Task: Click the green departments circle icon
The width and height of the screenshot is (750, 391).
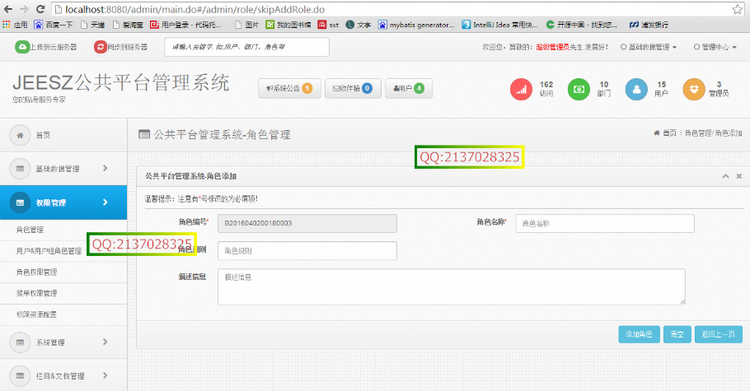Action: pos(579,89)
